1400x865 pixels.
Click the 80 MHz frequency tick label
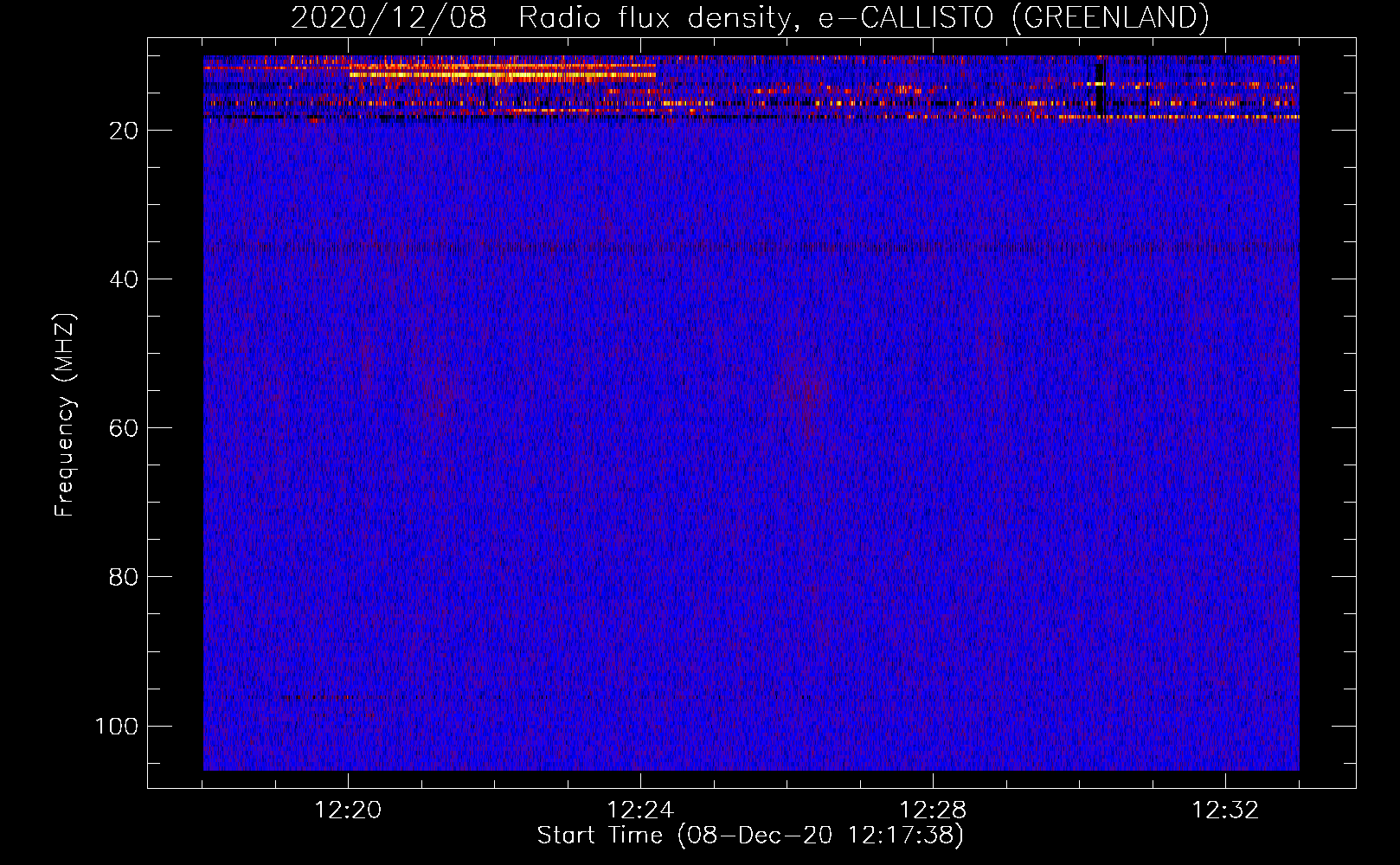coord(124,577)
